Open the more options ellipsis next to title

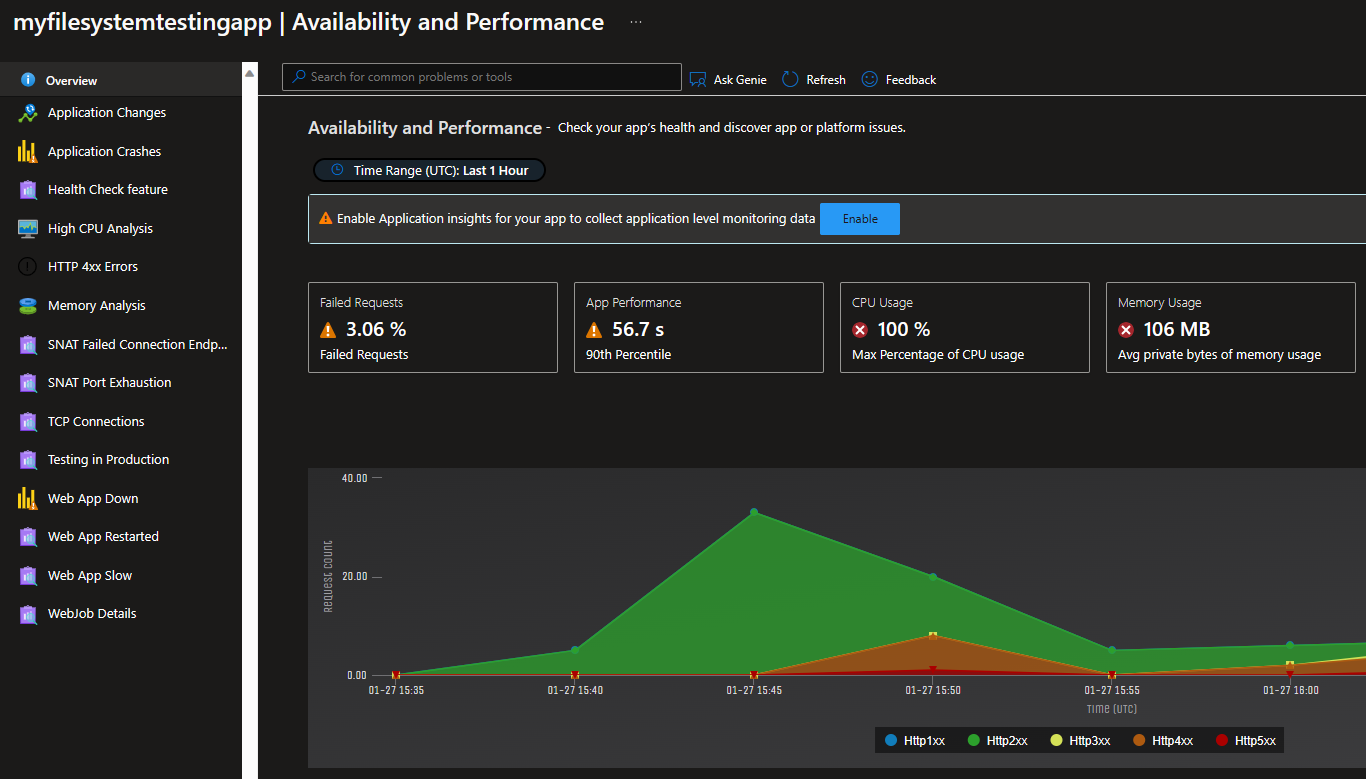click(x=636, y=22)
